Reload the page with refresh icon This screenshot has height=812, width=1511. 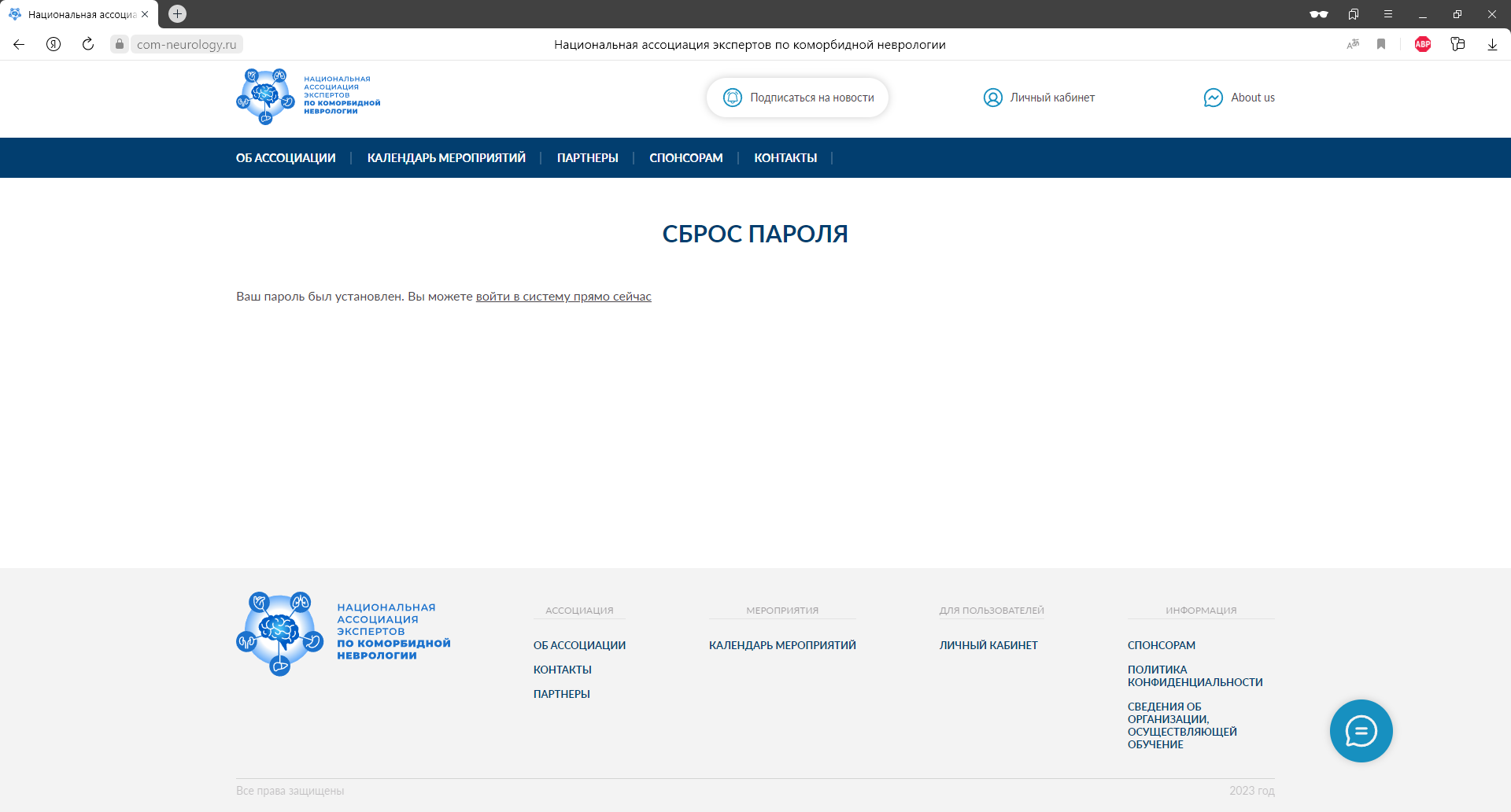point(88,44)
